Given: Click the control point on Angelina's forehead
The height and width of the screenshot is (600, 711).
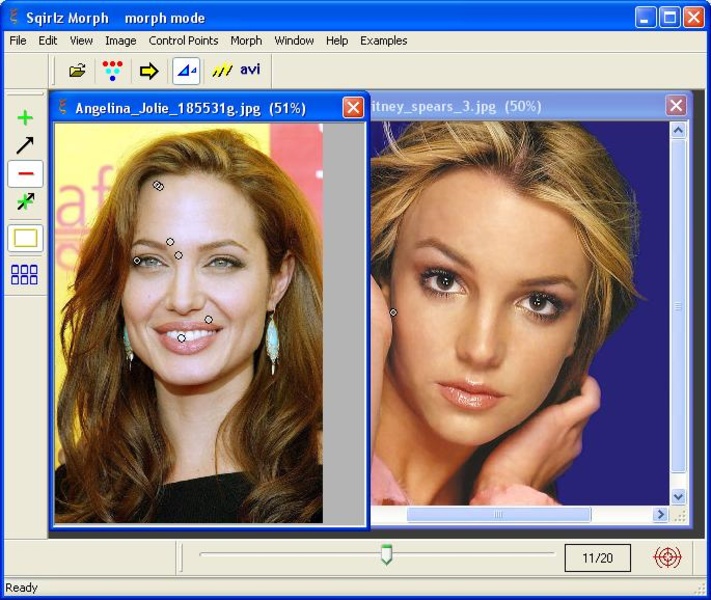Looking at the screenshot, I should click(158, 186).
